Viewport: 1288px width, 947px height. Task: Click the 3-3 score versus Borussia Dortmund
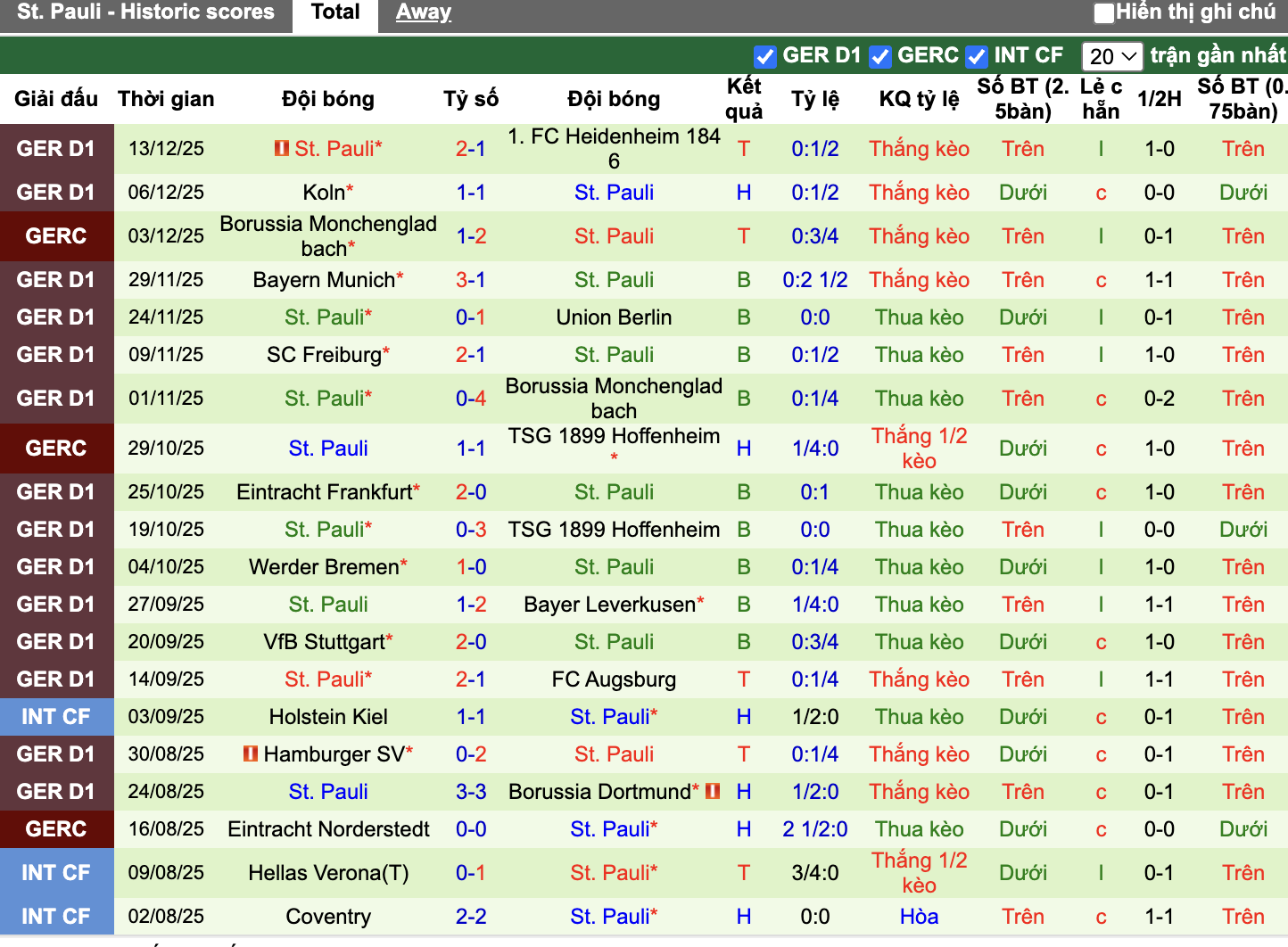coord(470,792)
